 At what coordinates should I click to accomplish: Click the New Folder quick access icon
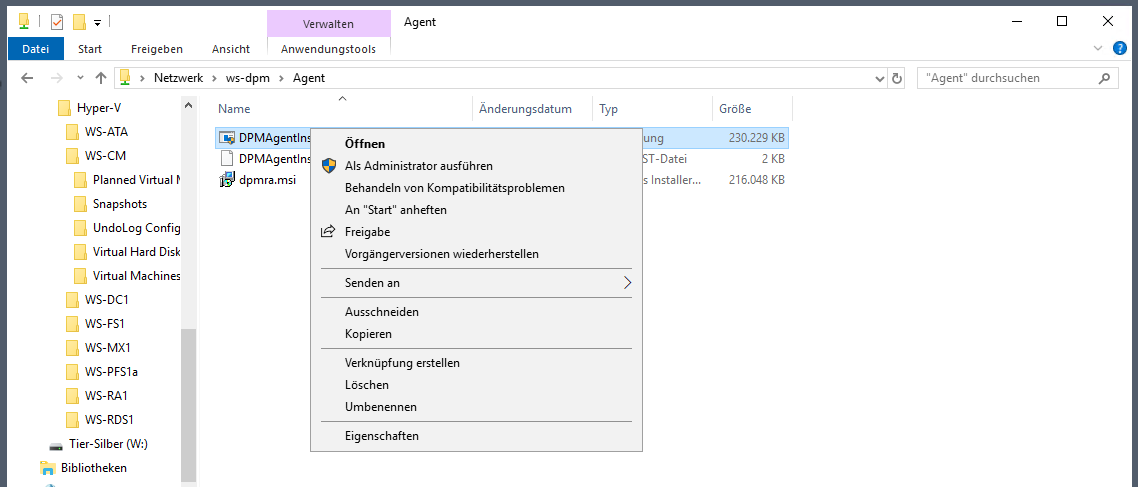click(x=80, y=22)
